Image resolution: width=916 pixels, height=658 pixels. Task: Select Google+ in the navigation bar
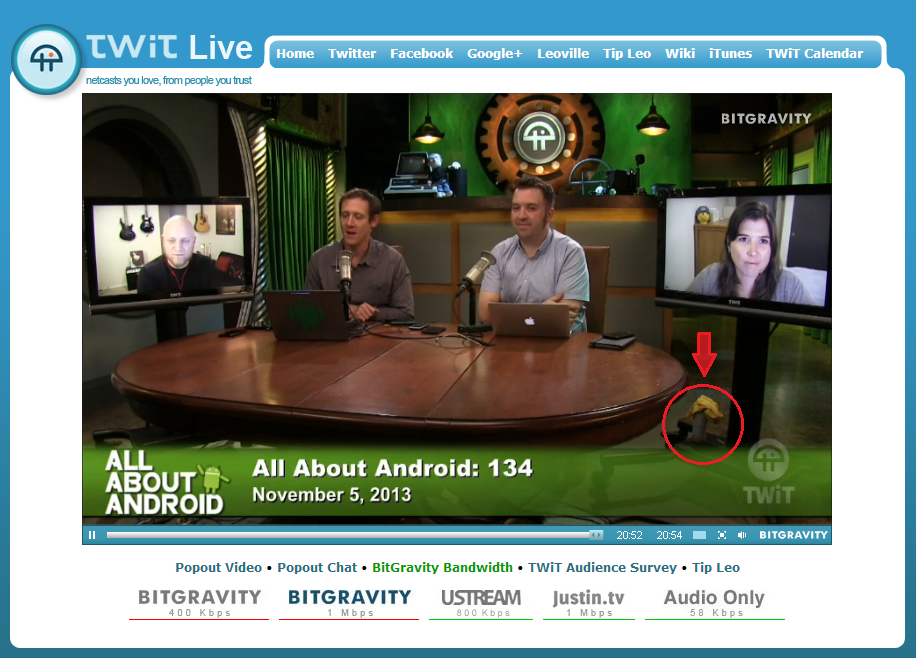tap(495, 54)
